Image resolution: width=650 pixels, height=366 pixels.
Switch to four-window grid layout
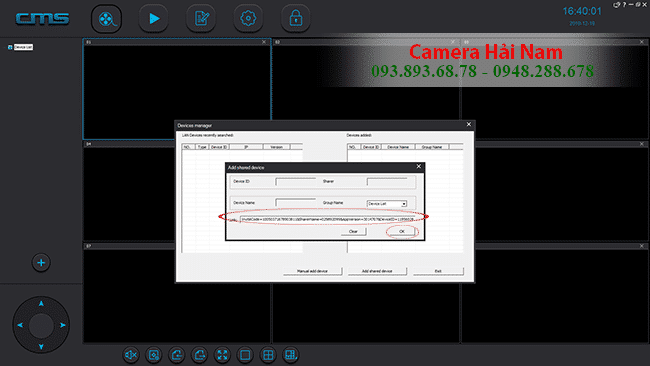click(268, 355)
